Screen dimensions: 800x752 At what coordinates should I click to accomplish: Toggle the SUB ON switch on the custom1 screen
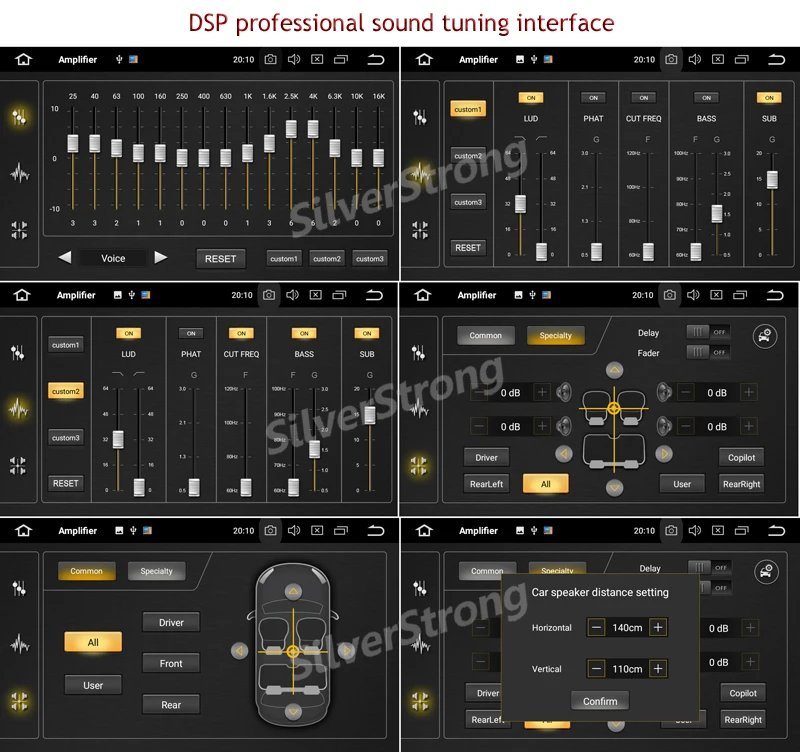click(769, 97)
